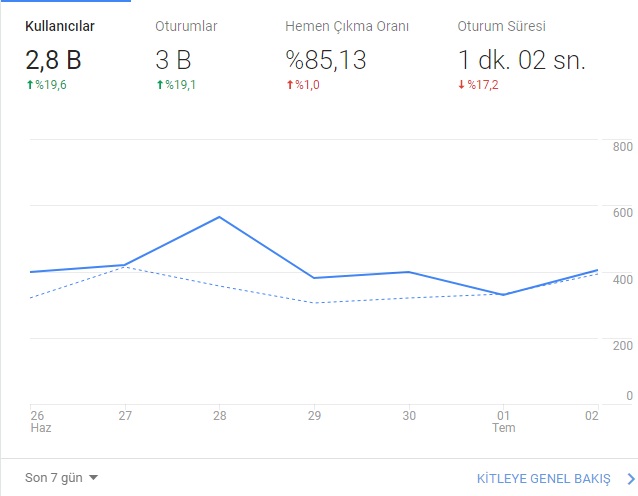Click the chart data point on 01 Tem
The height and width of the screenshot is (496, 638).
(x=503, y=295)
